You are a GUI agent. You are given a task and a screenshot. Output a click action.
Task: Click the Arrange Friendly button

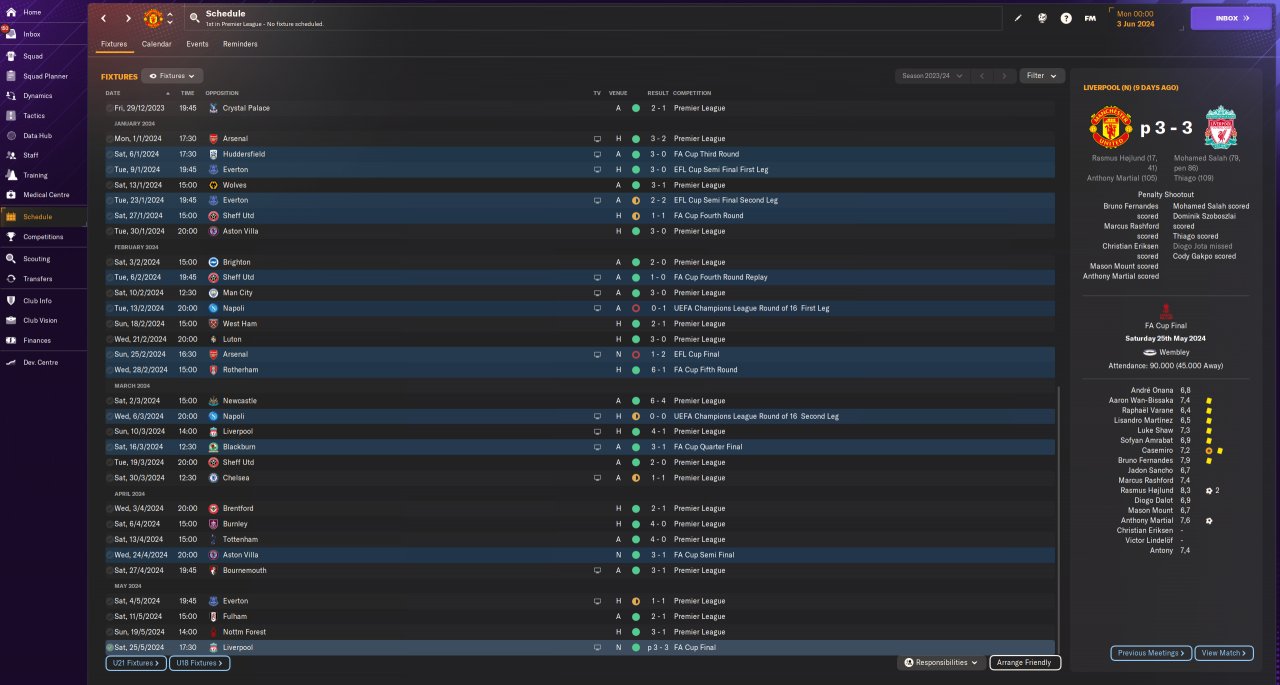1025,663
